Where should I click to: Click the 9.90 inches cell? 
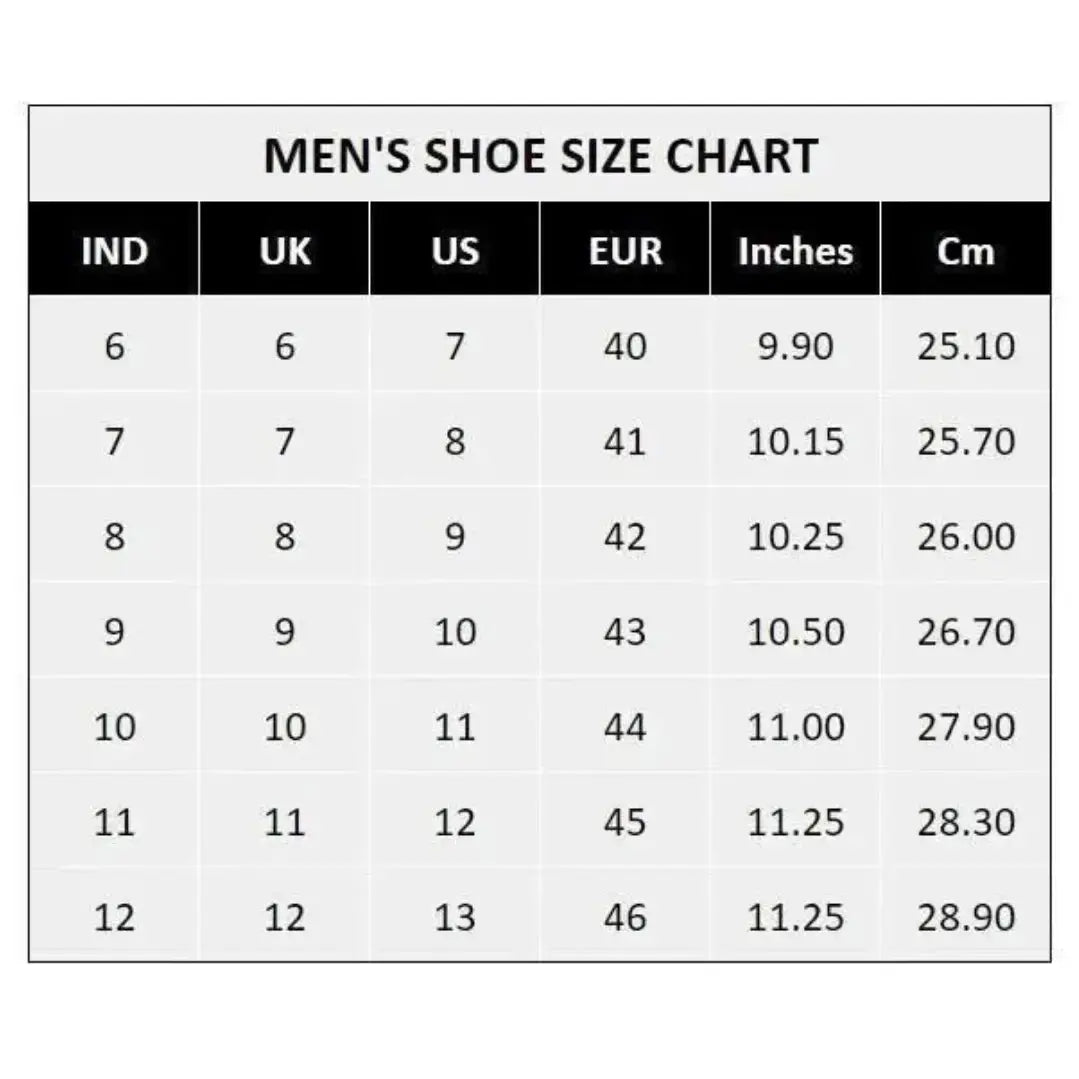coord(796,347)
